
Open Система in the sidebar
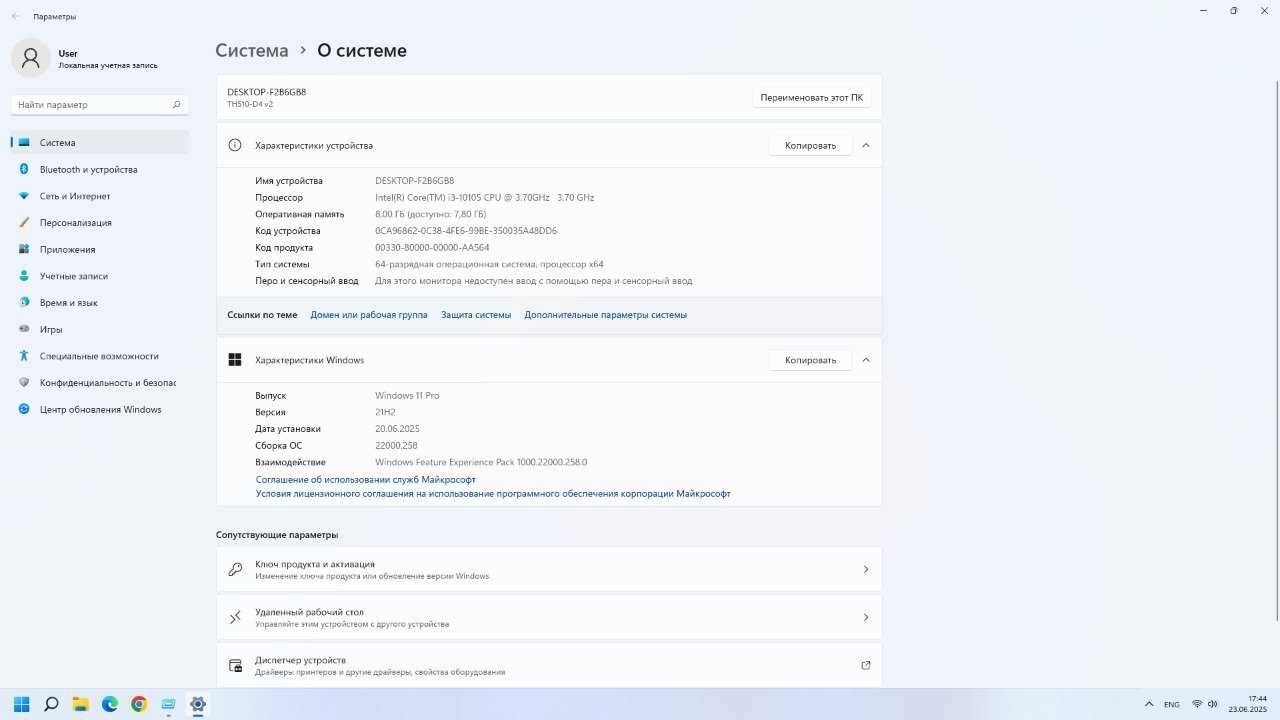coord(100,143)
